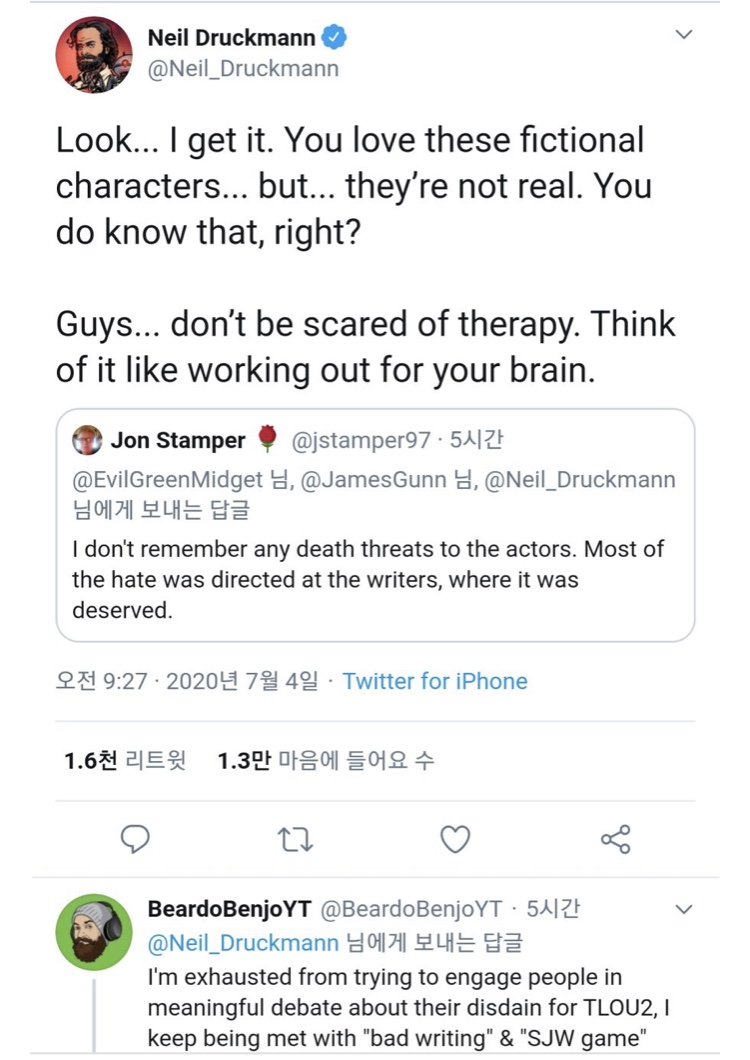The width and height of the screenshot is (750, 1060).
Task: Click the reply speech bubble icon
Action: [x=135, y=839]
